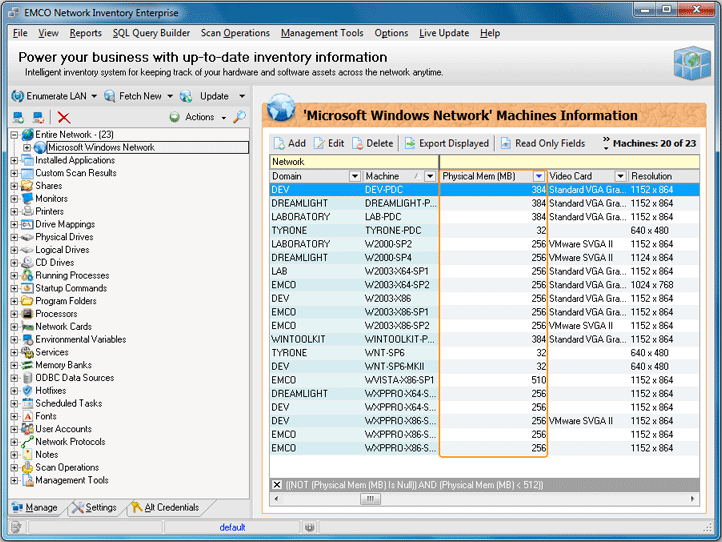The width and height of the screenshot is (722, 542).
Task: Open the SQL Query Builder menu
Action: click(151, 33)
